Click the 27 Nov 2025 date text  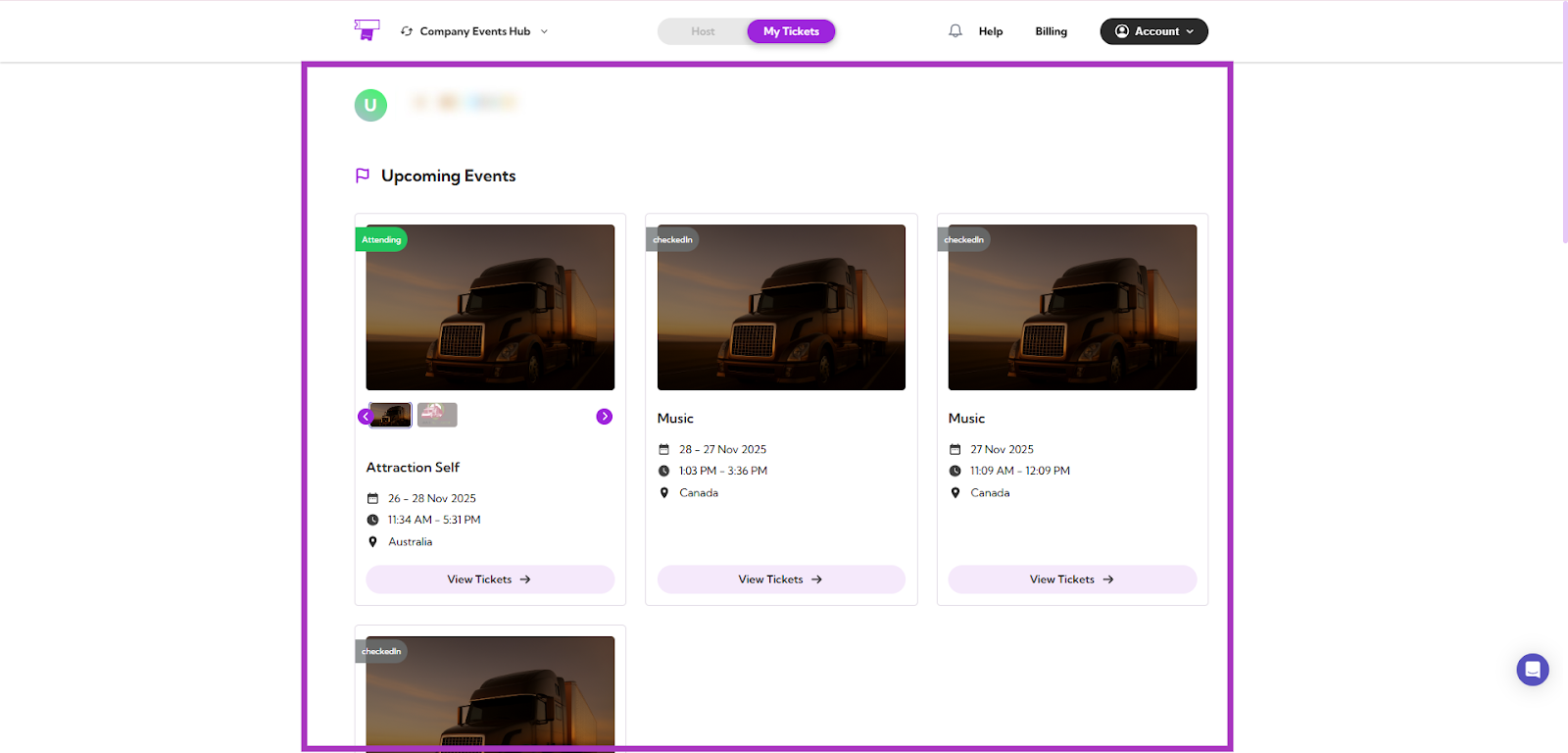(x=1002, y=450)
